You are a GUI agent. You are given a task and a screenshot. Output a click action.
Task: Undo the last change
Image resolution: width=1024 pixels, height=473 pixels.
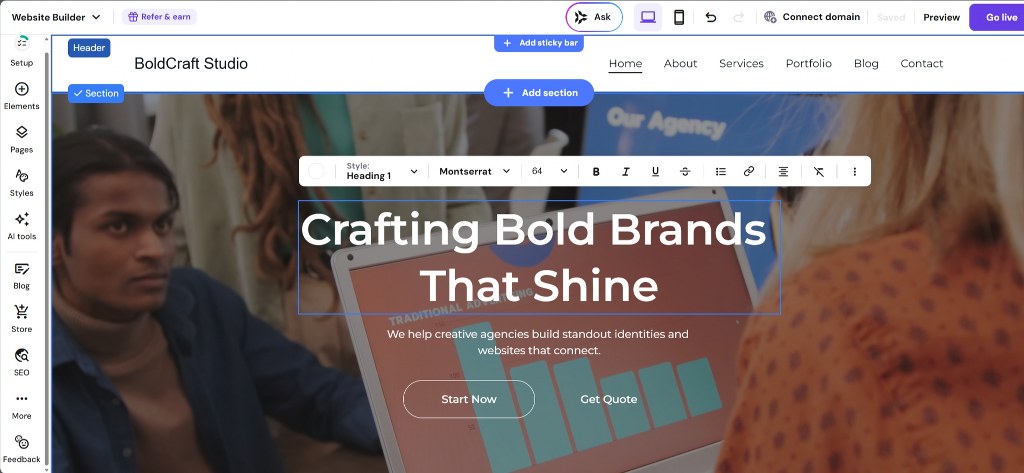pyautogui.click(x=711, y=17)
